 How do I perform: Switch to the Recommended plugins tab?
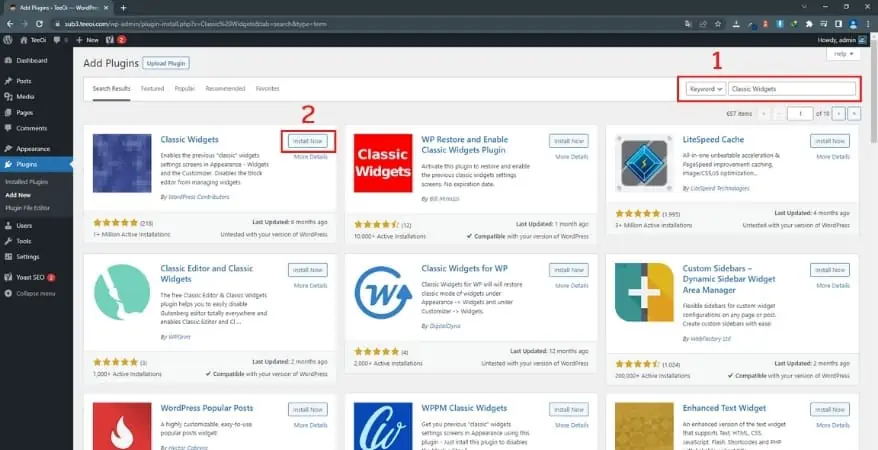pyautogui.click(x=225, y=88)
